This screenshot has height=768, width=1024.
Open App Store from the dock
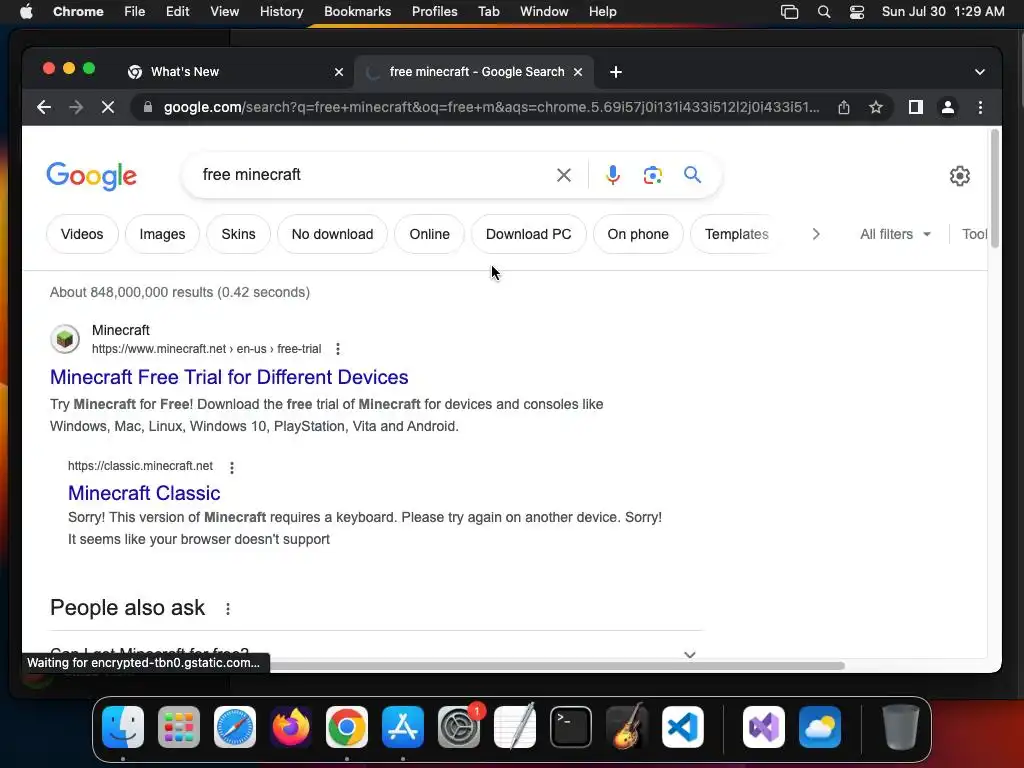click(403, 727)
